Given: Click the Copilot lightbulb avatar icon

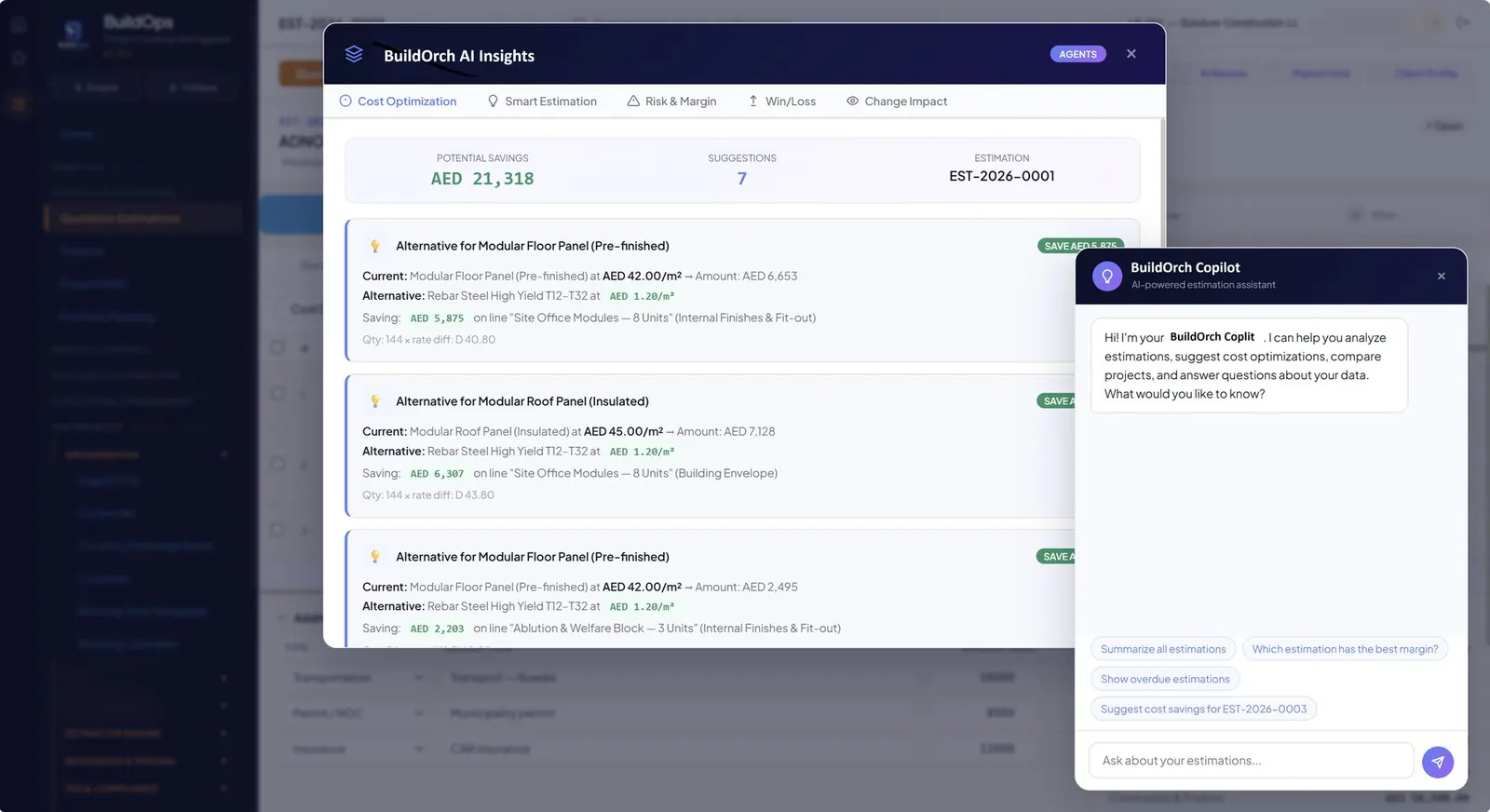Looking at the screenshot, I should click(x=1107, y=276).
